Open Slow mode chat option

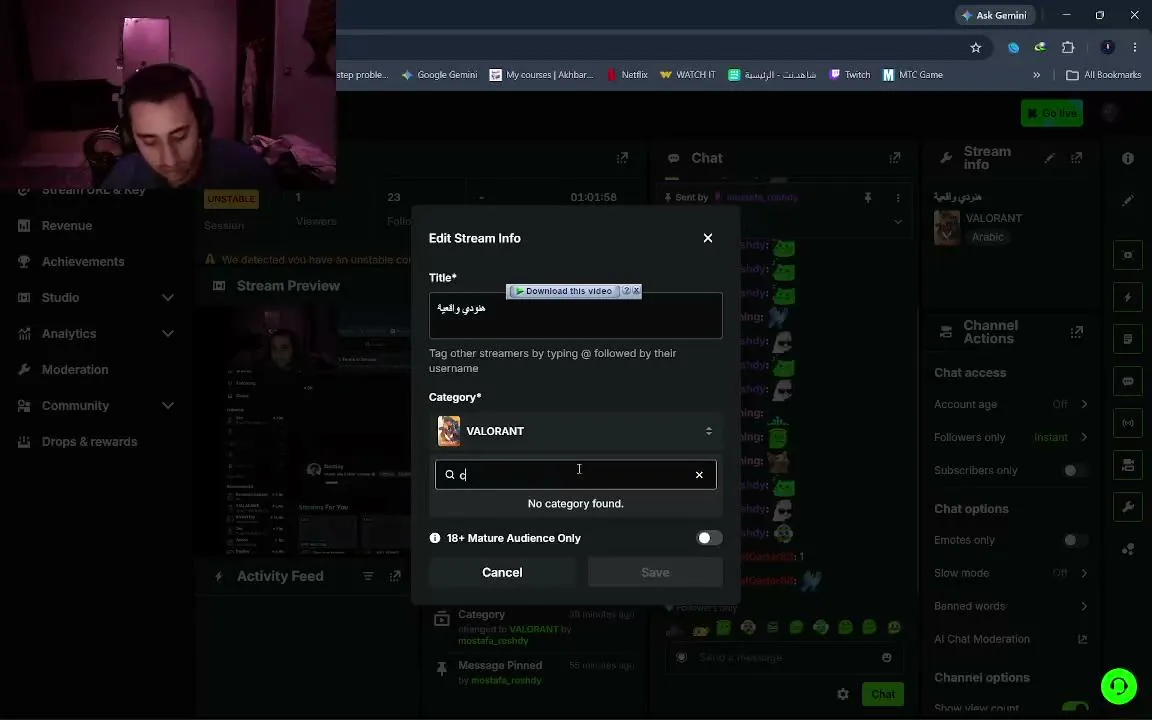pos(1010,574)
